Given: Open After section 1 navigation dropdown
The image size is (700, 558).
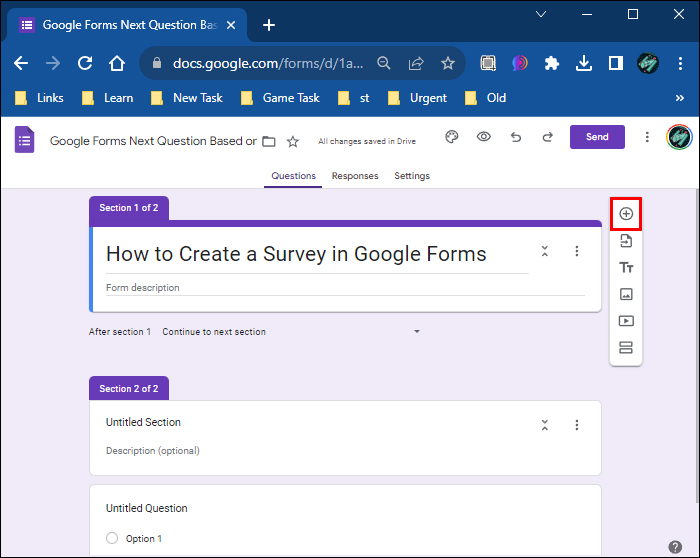Looking at the screenshot, I should click(291, 332).
